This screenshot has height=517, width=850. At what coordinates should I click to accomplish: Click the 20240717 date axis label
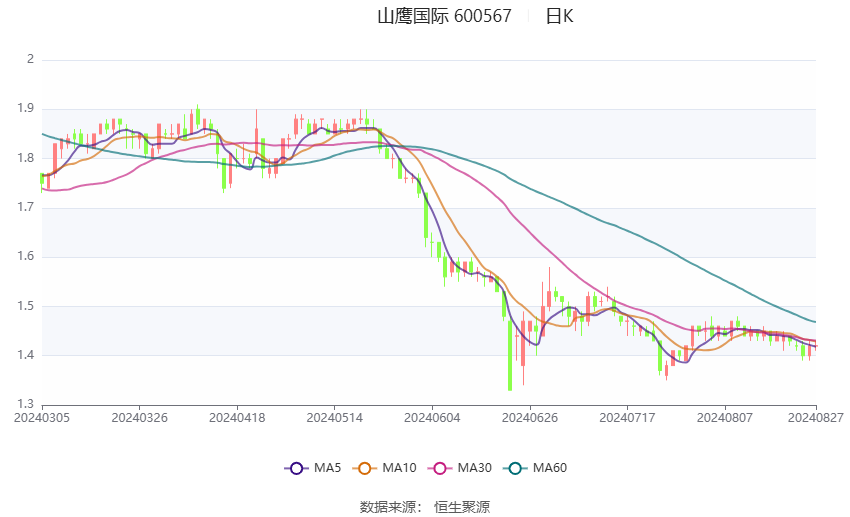pos(627,418)
